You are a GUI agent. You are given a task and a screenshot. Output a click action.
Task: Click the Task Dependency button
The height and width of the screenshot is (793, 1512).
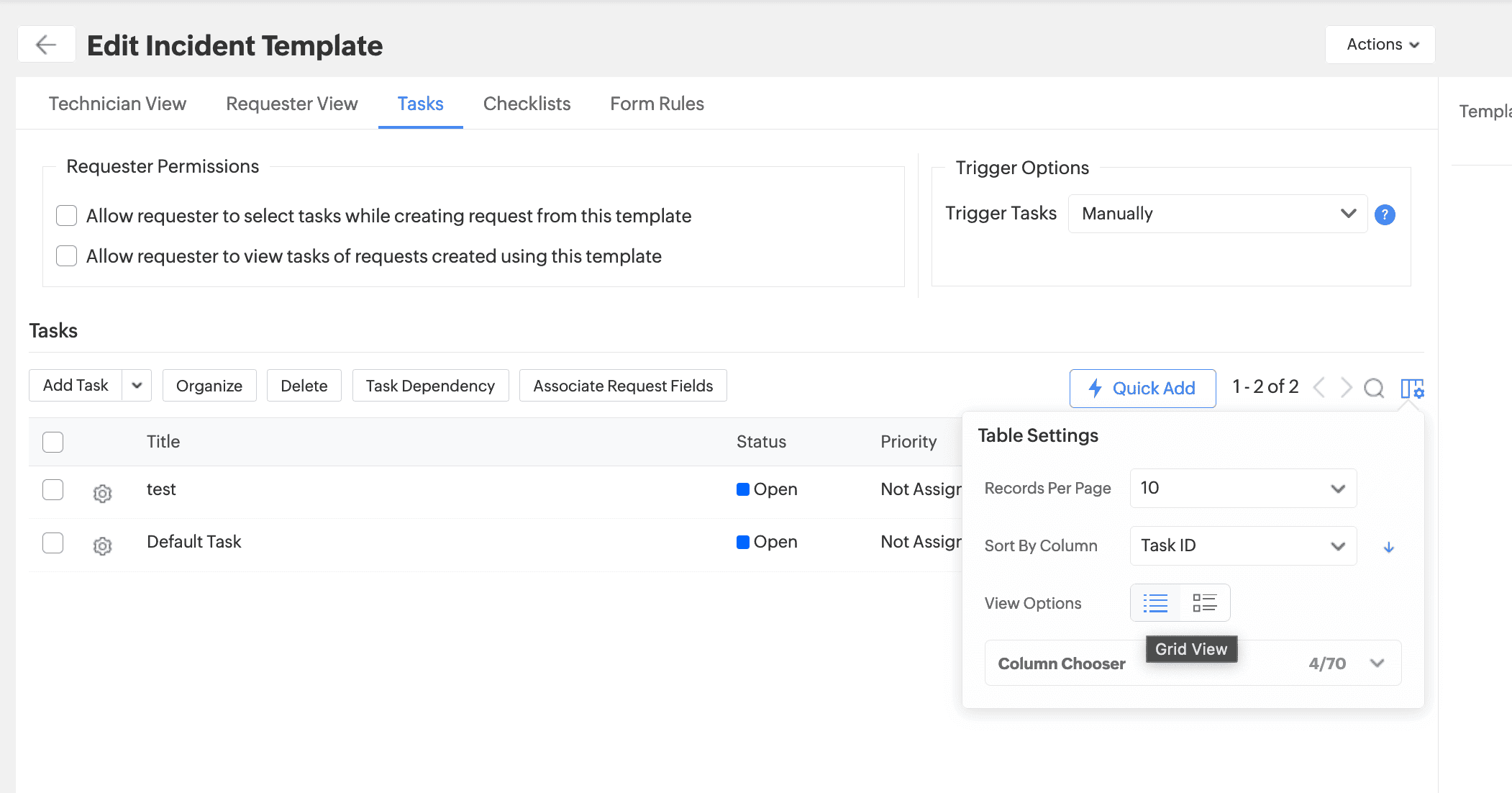click(x=430, y=386)
